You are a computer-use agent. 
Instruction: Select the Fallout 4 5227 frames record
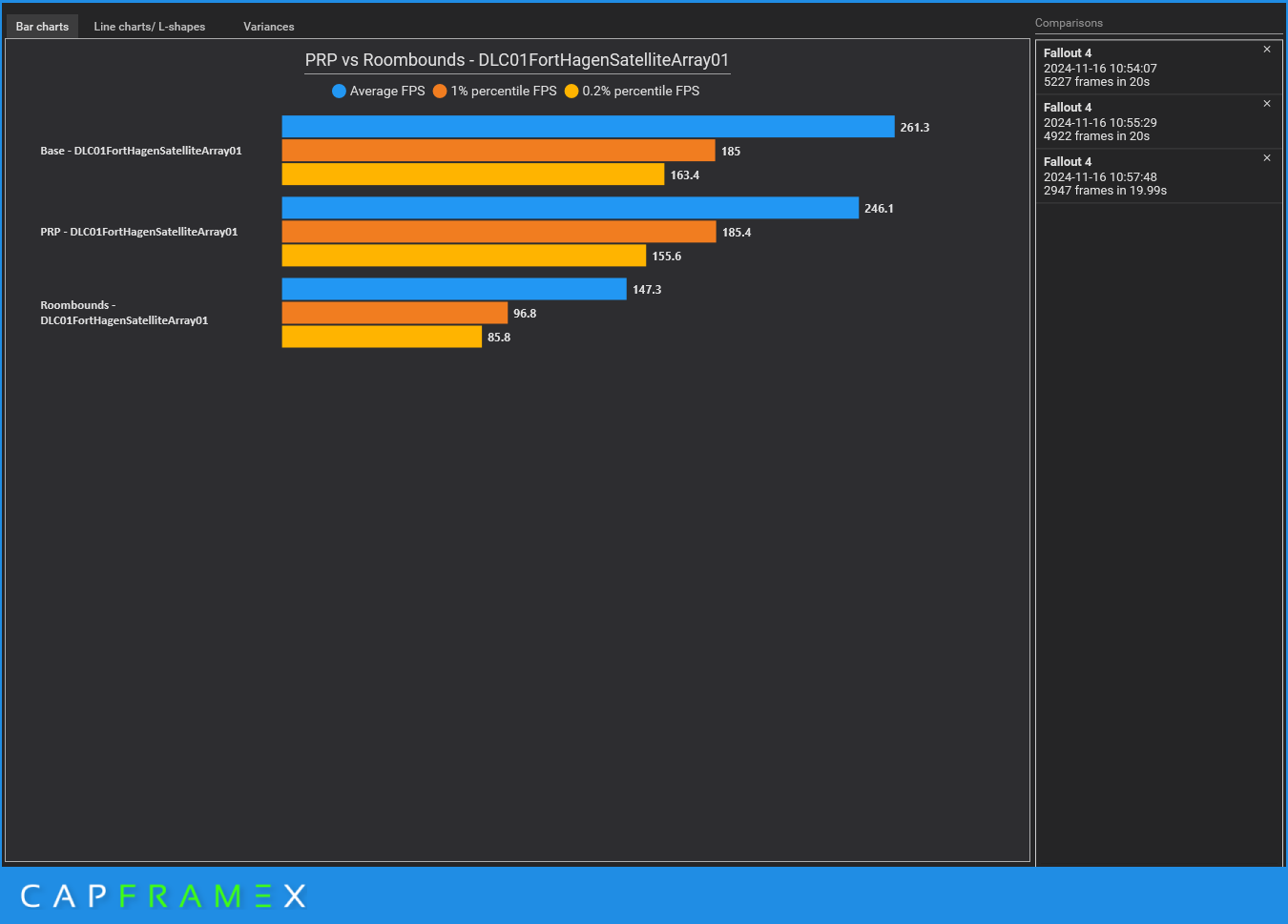tap(1159, 68)
